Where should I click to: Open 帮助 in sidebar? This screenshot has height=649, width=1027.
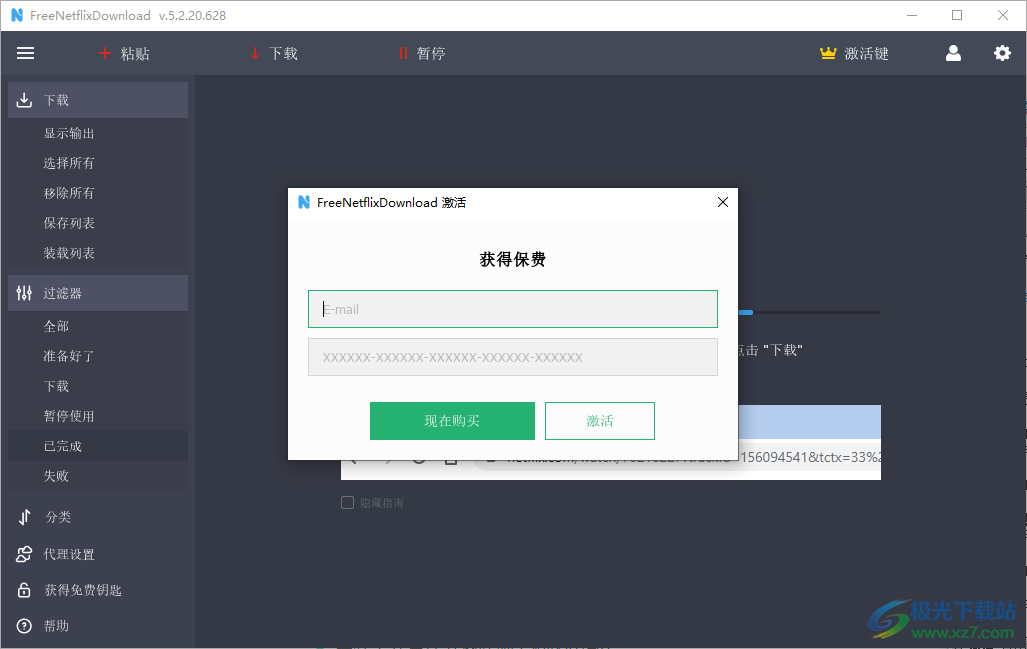56,626
